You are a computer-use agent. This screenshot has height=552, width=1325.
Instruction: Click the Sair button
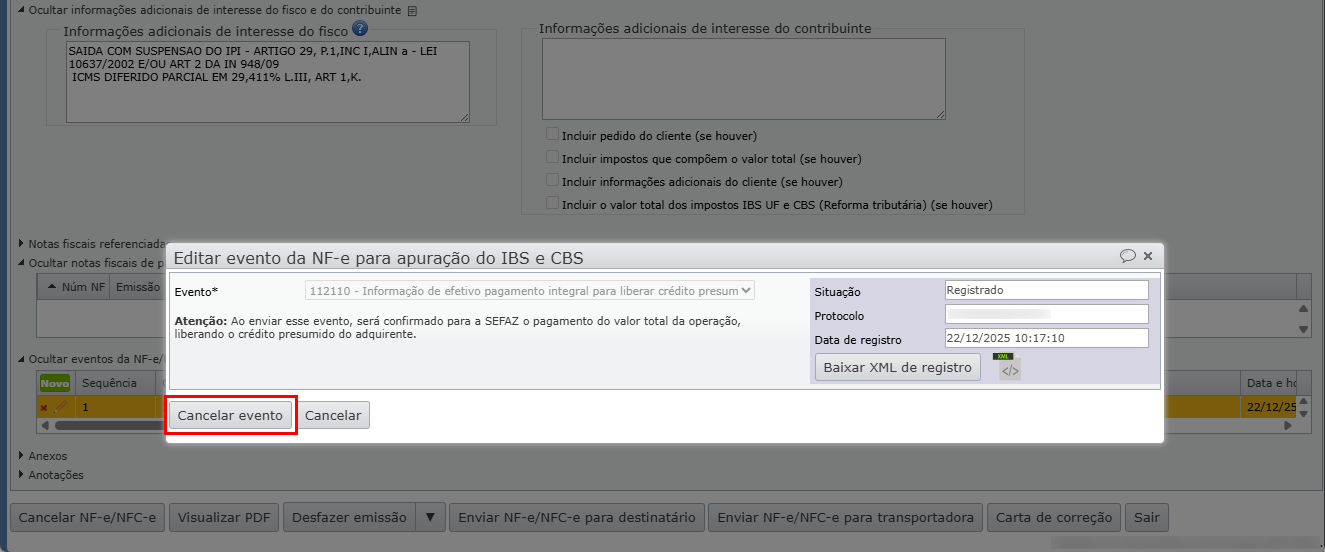(x=1146, y=517)
